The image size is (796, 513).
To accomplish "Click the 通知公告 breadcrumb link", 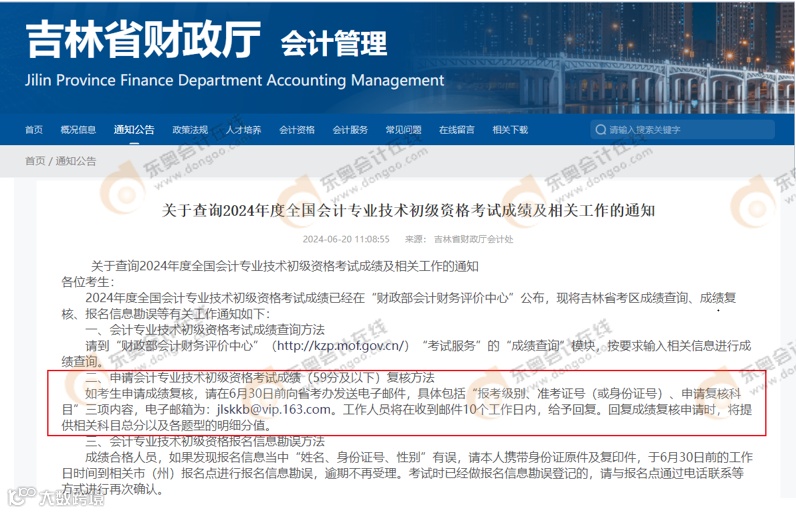I will [x=76, y=161].
